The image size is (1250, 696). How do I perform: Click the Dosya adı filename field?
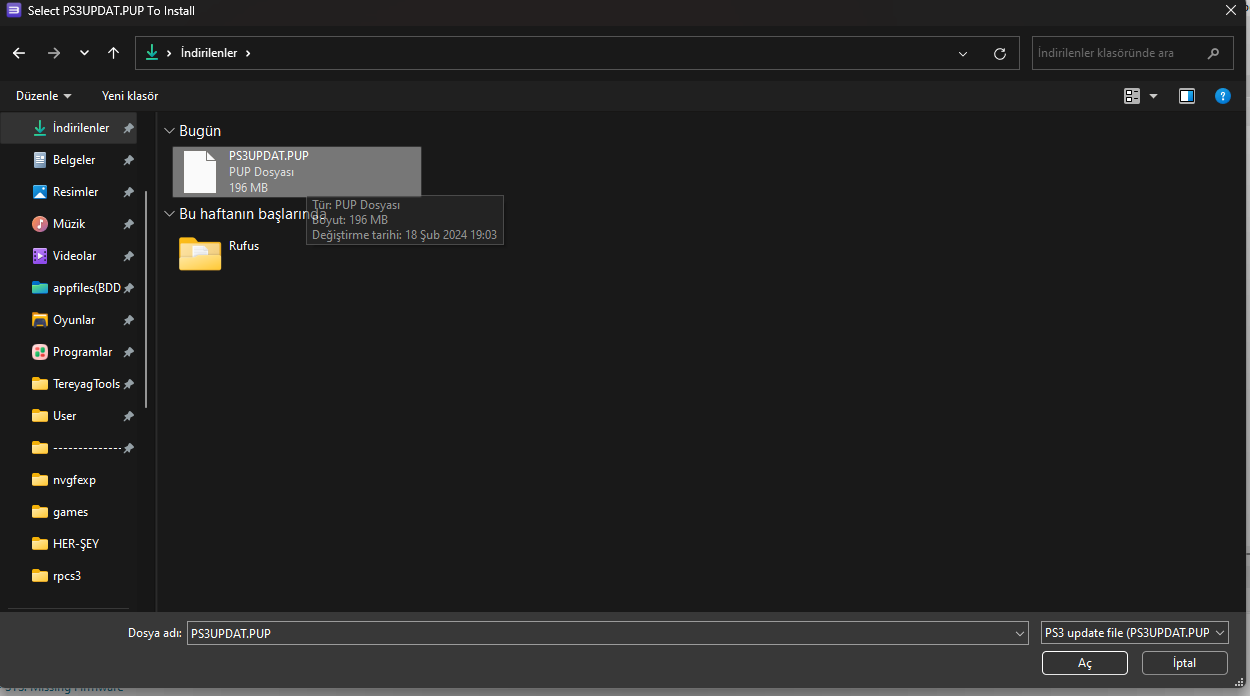(600, 633)
